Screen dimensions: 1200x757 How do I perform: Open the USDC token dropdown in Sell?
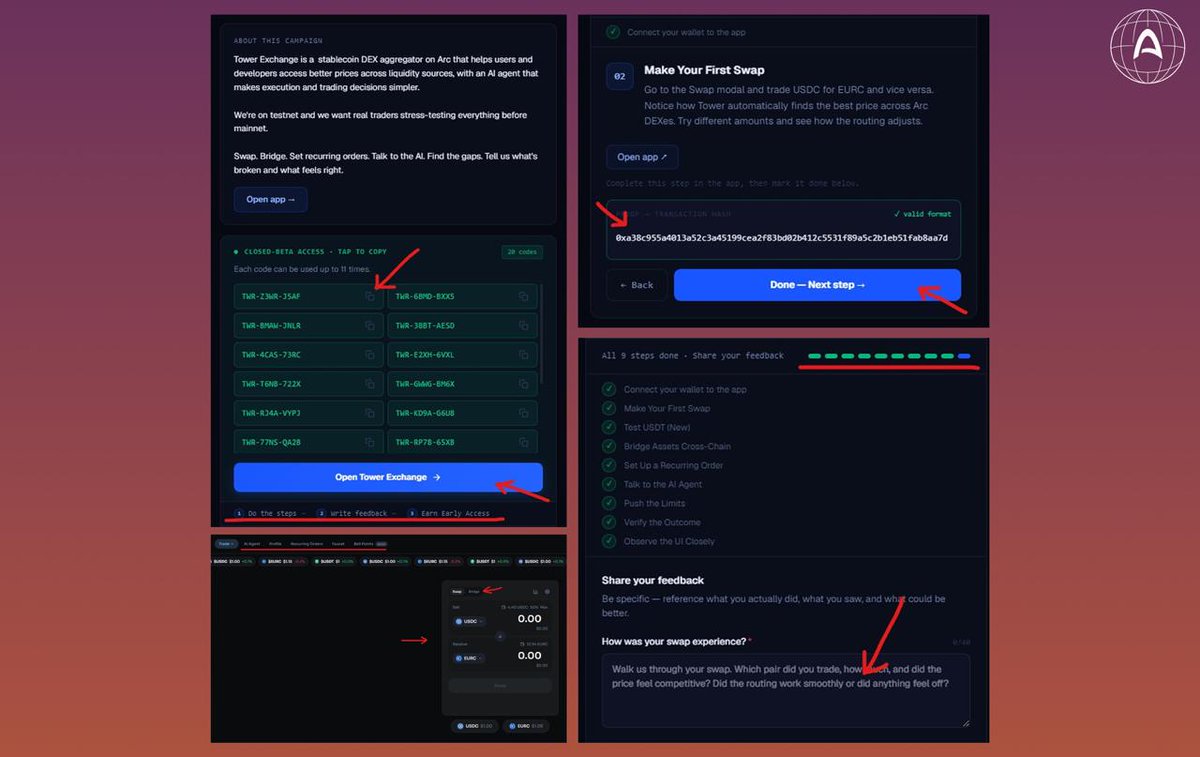tap(469, 621)
